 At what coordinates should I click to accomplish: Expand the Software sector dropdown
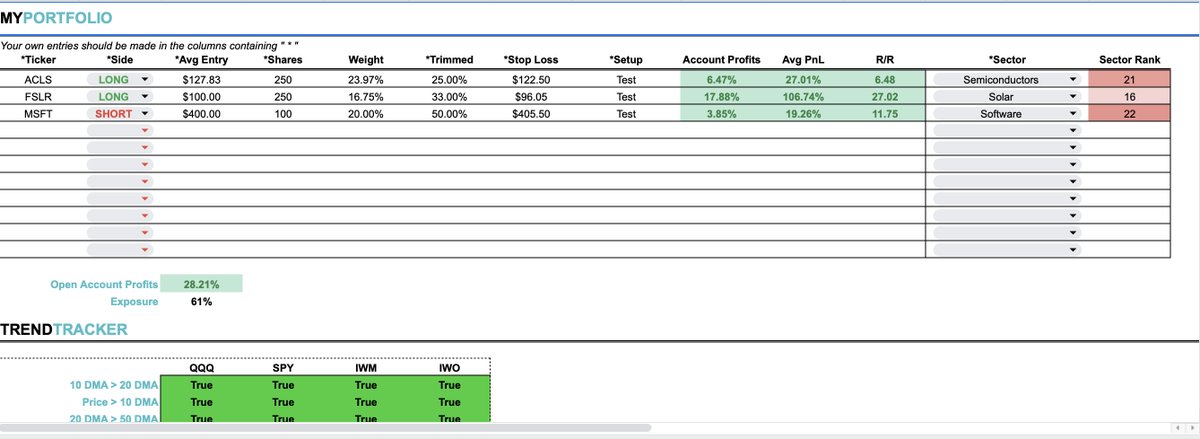click(x=1007, y=114)
